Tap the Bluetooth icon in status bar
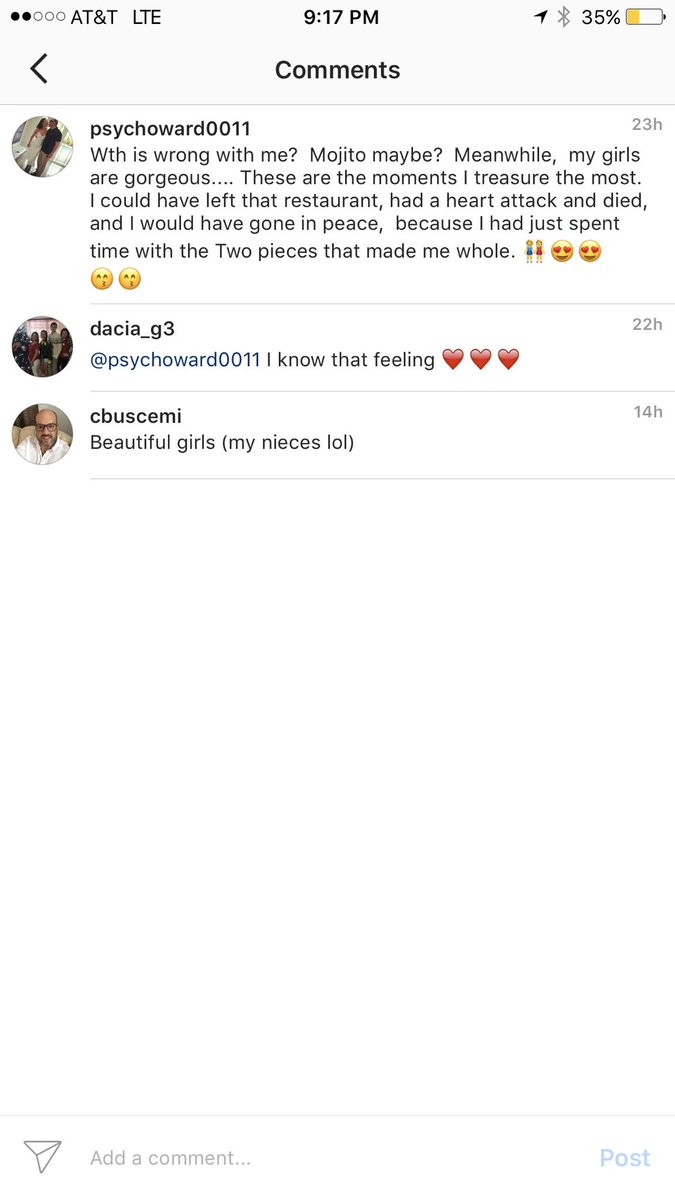The height and width of the screenshot is (1200, 675). [x=563, y=17]
